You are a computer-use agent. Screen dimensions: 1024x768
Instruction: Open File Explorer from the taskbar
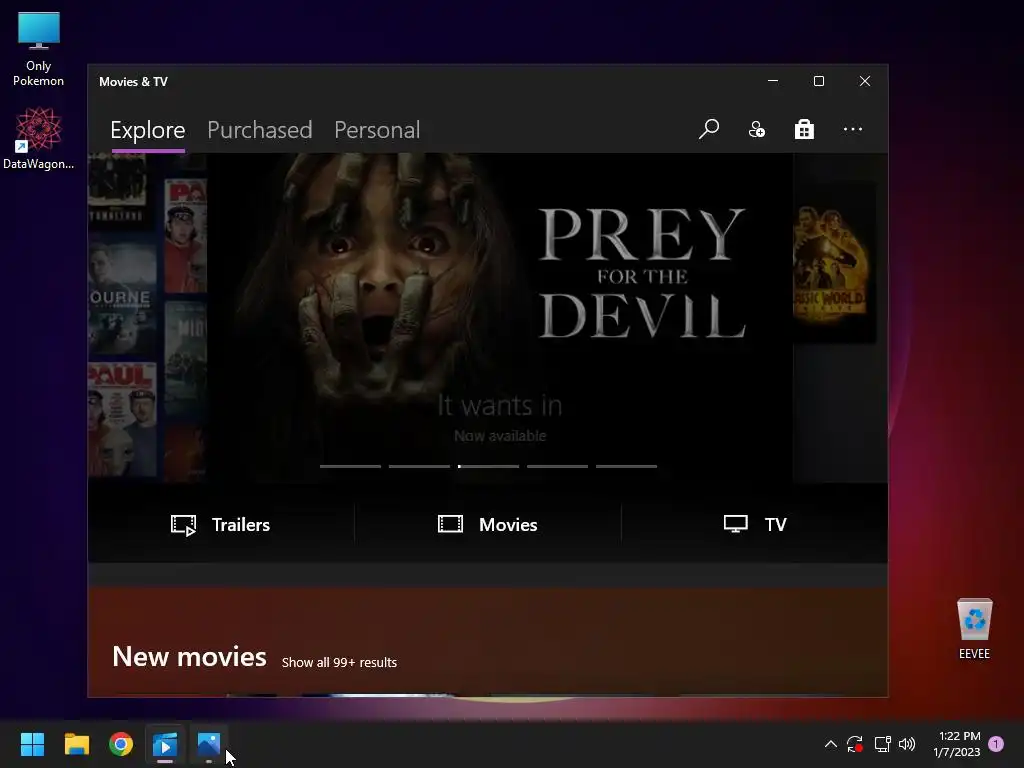click(76, 744)
